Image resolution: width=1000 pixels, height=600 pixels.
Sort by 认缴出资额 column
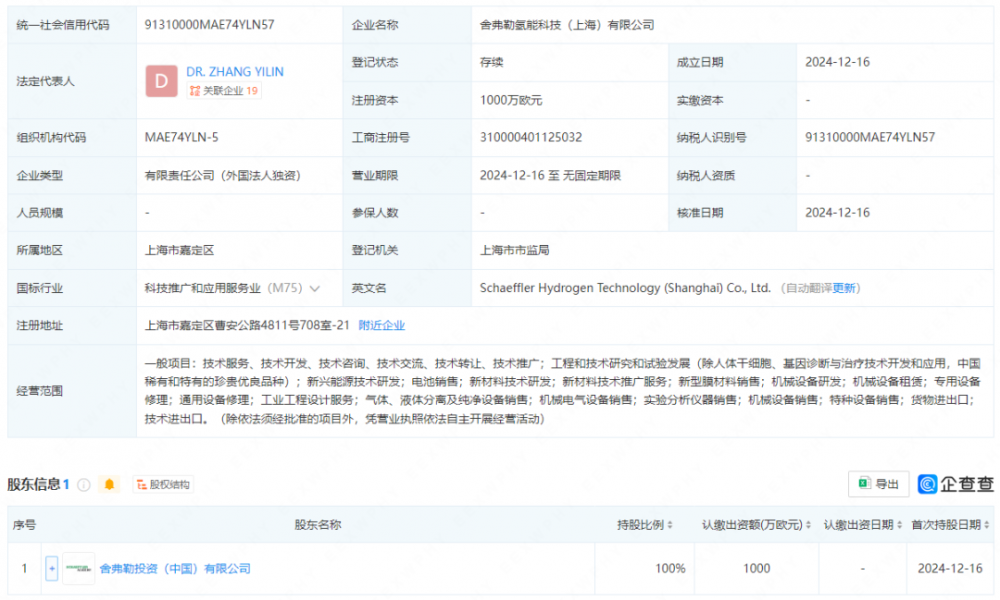[757, 525]
